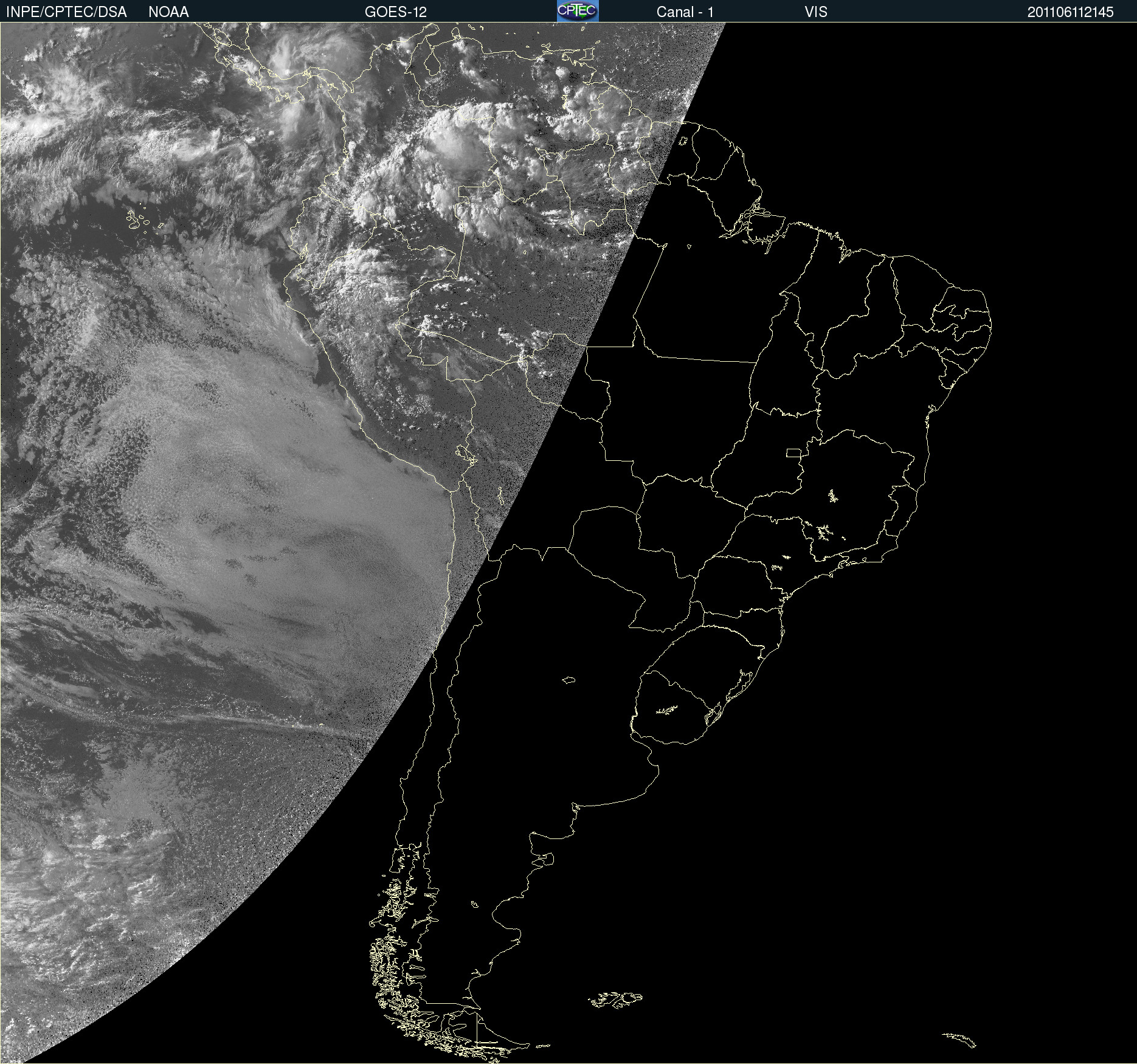1137x1064 pixels.
Task: Click the GOES-12 satellite label
Action: pos(396,12)
